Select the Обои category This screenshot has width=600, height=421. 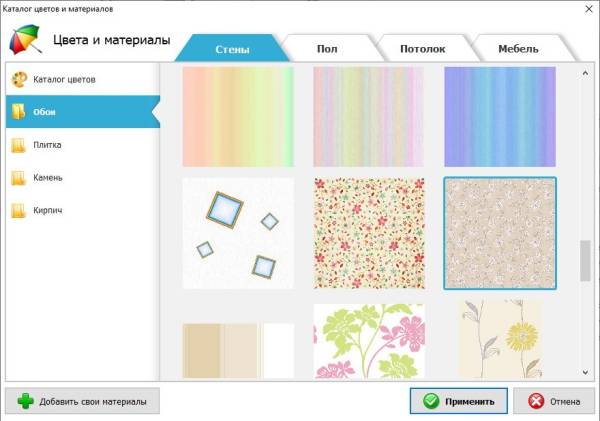click(82, 112)
